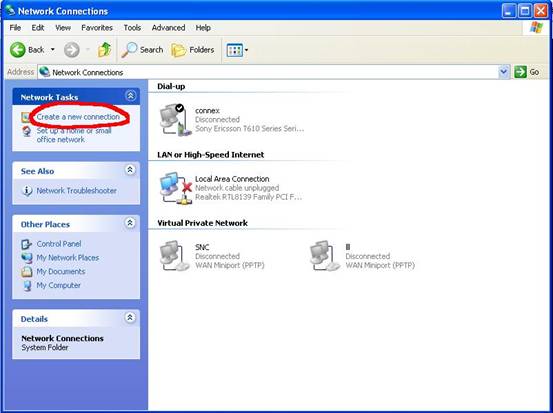Image resolution: width=553 pixels, height=413 pixels.
Task: Open the Advanced menu
Action: coord(168,28)
